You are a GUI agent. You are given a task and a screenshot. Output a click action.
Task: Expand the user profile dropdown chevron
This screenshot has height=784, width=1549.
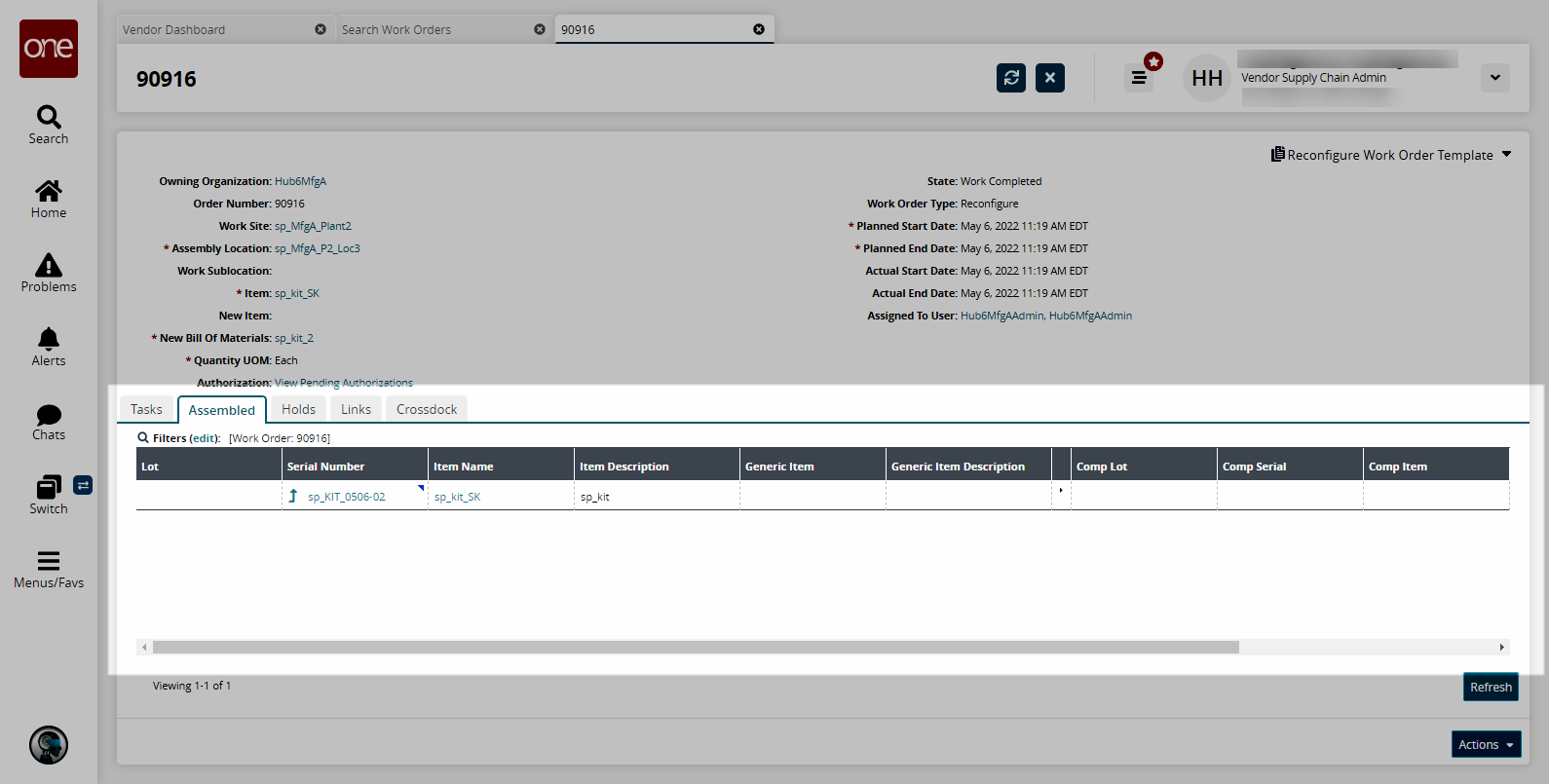[x=1495, y=78]
